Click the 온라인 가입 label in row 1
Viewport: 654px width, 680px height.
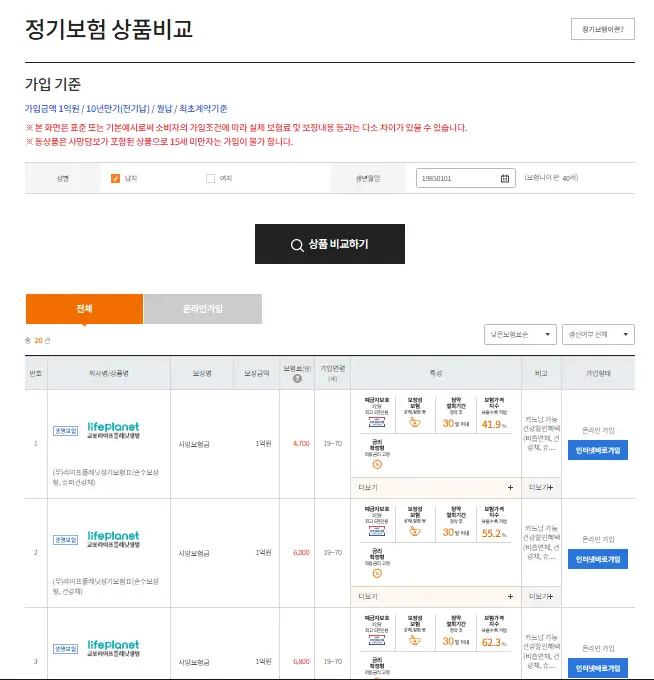click(598, 430)
